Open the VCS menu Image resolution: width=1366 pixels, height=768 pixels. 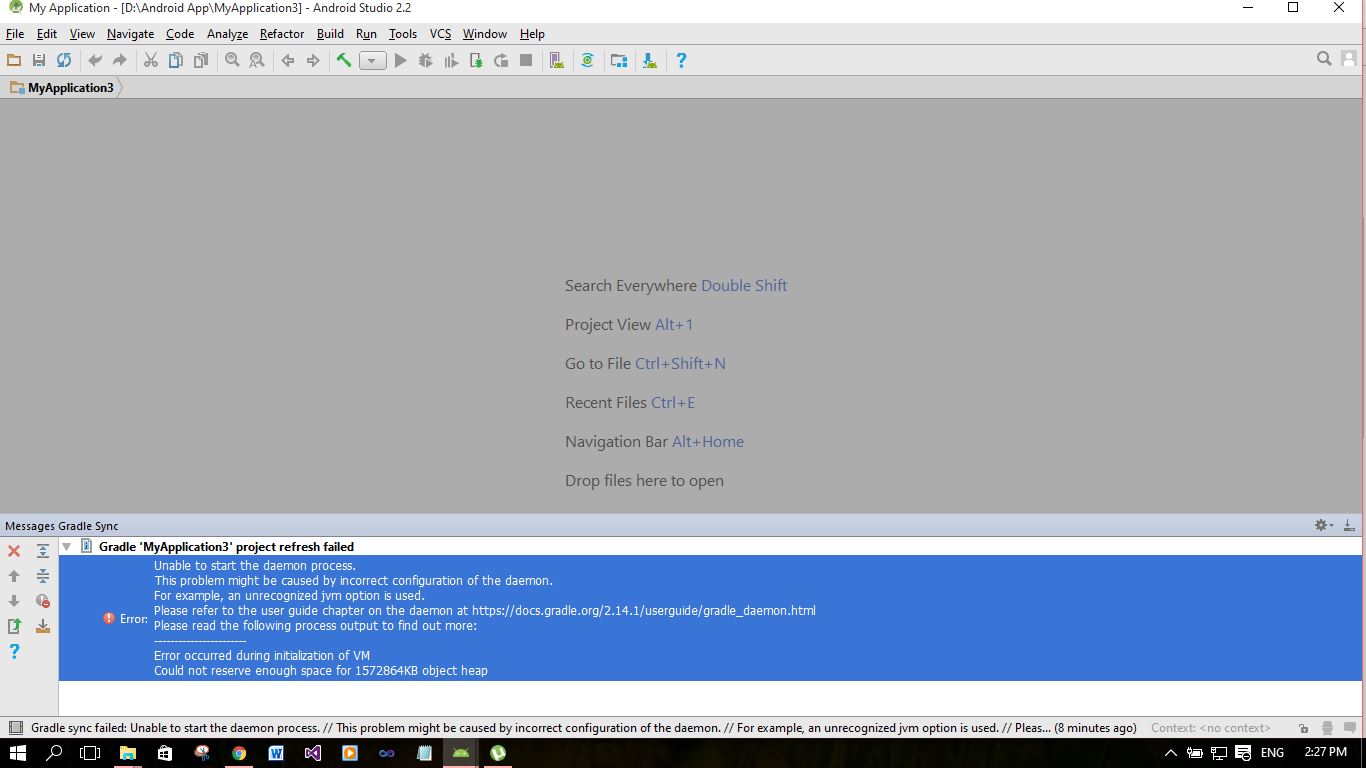tap(440, 34)
